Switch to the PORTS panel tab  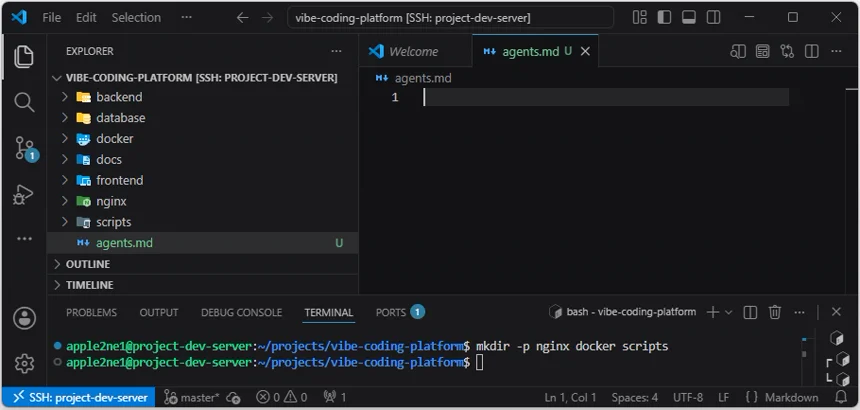click(400, 312)
